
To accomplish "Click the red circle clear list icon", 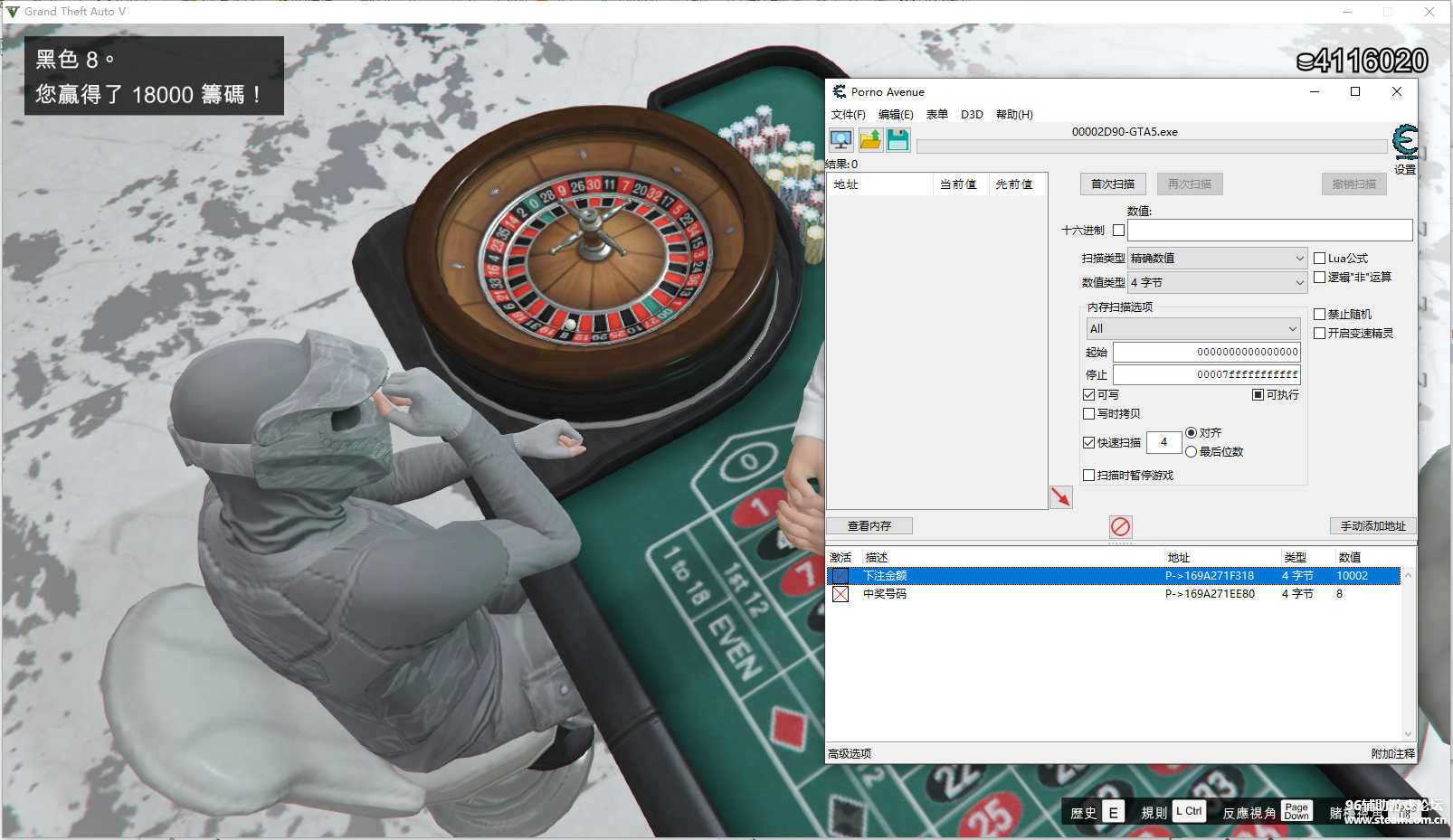I will click(1120, 526).
